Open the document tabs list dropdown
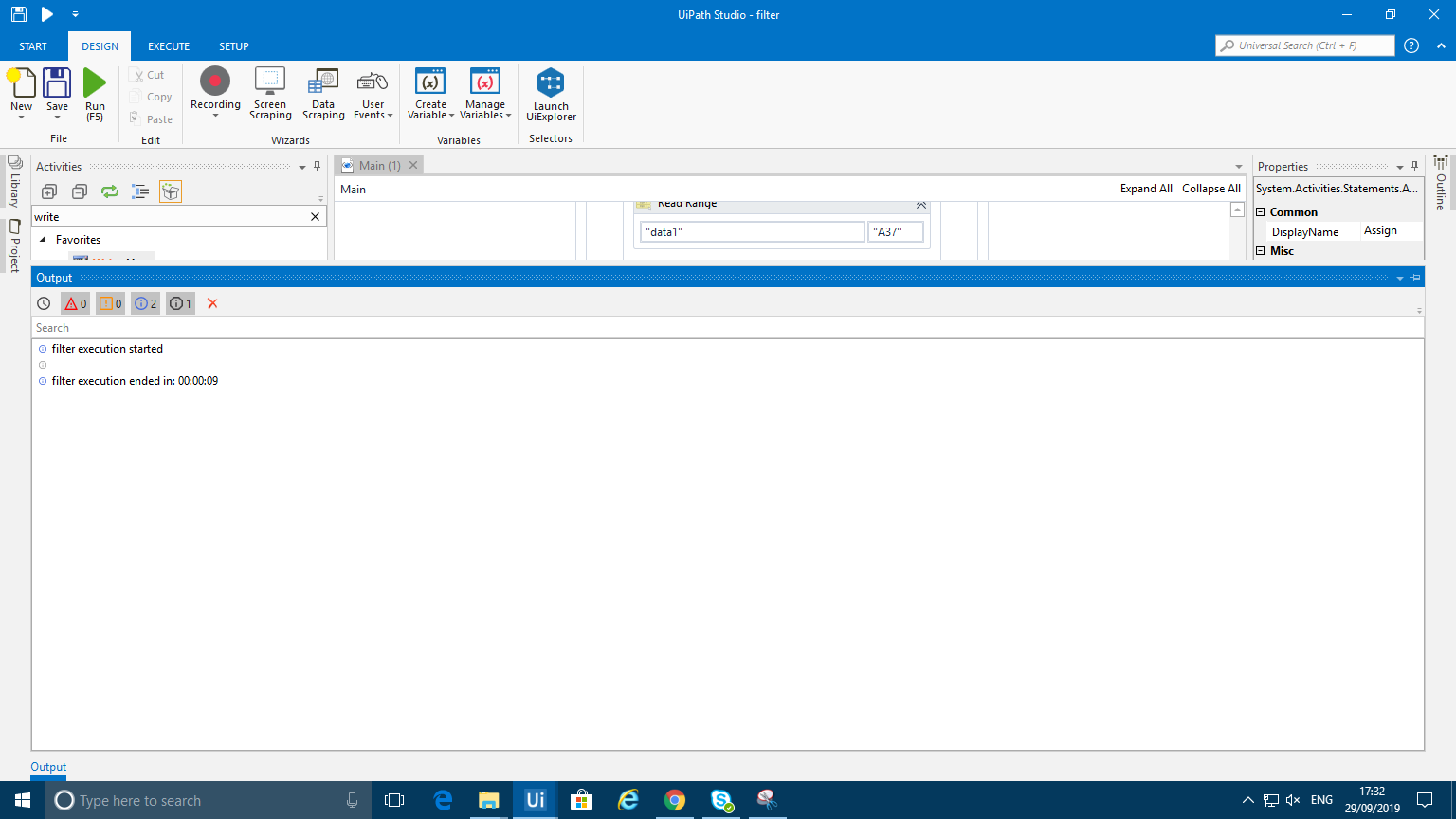 (x=1238, y=167)
